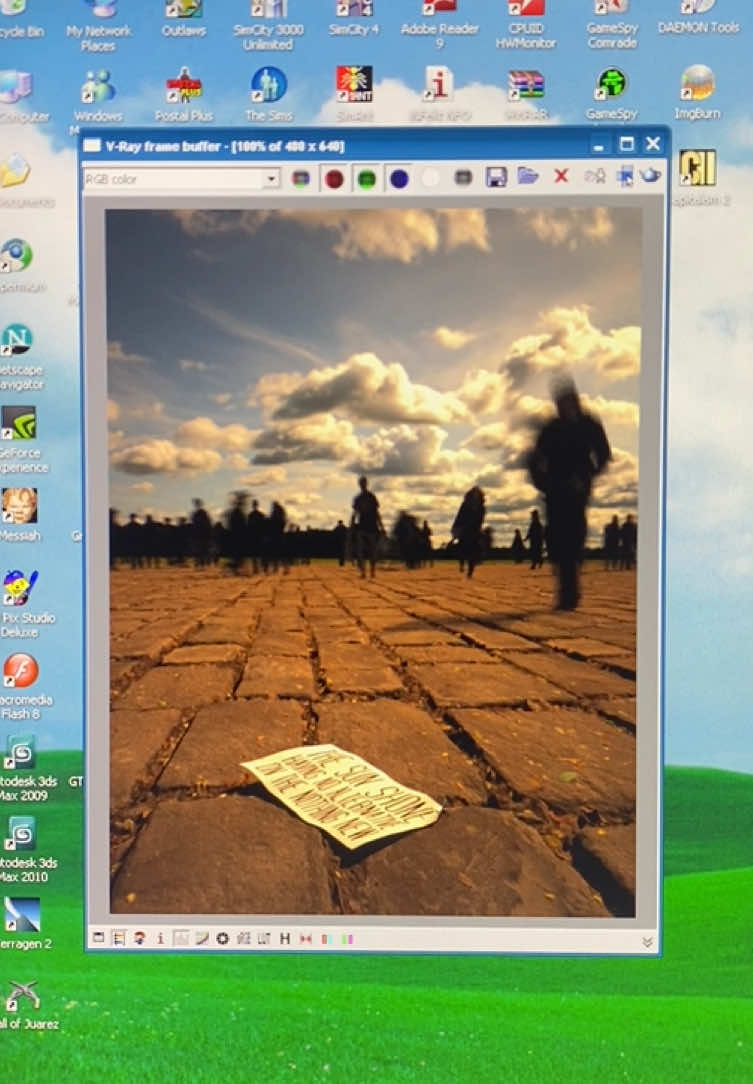Screen dimensions: 753x1084
Task: Maximize the V-Ray frame buffer window
Action: coord(626,144)
